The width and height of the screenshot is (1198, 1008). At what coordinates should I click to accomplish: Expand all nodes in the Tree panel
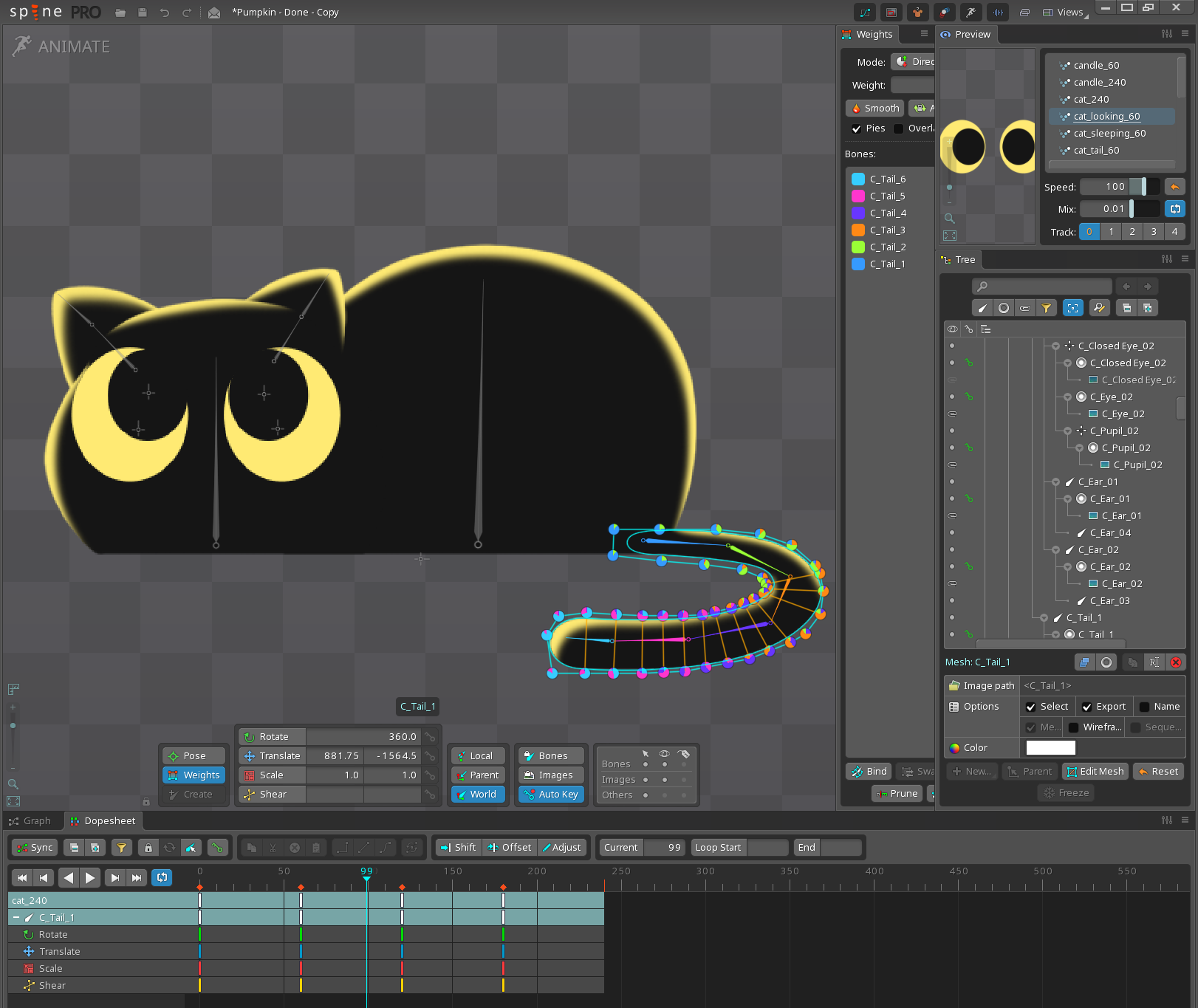click(x=1147, y=308)
